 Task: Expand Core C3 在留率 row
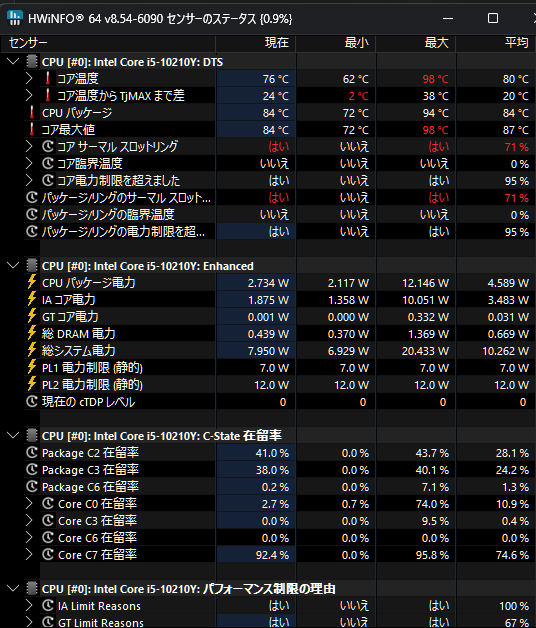point(29,520)
